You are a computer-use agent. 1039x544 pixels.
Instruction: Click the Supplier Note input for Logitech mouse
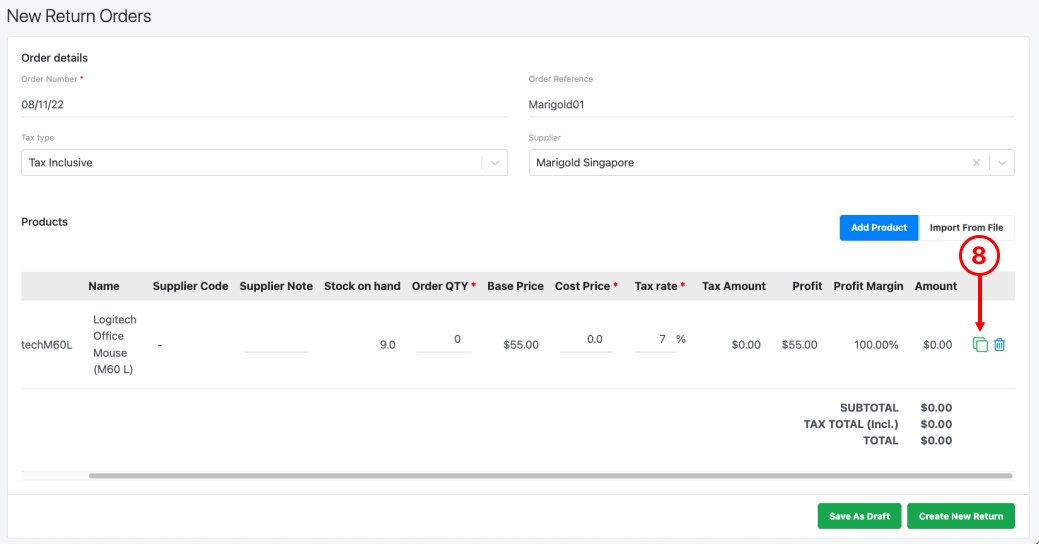276,341
